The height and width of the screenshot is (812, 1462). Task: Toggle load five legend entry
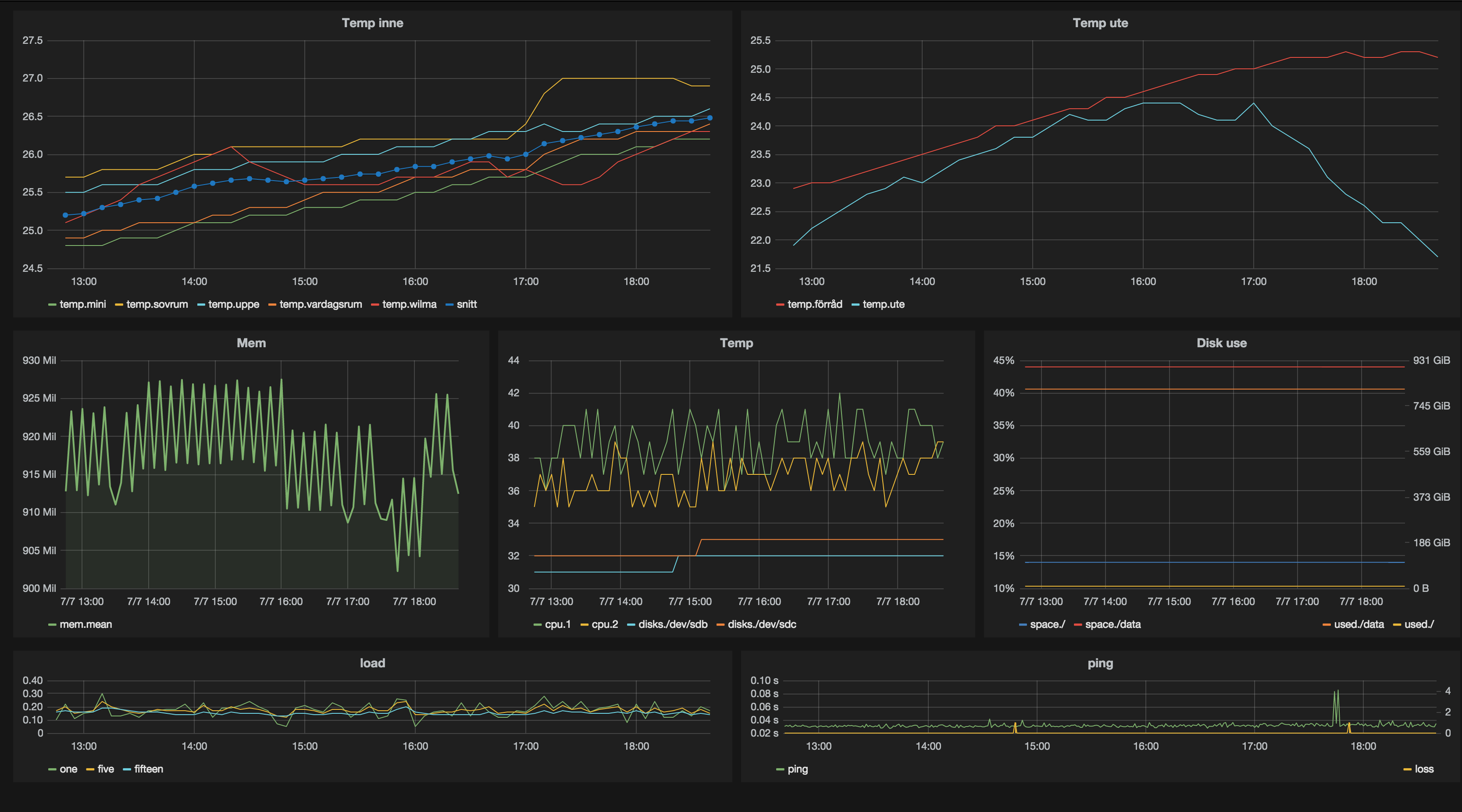106,769
